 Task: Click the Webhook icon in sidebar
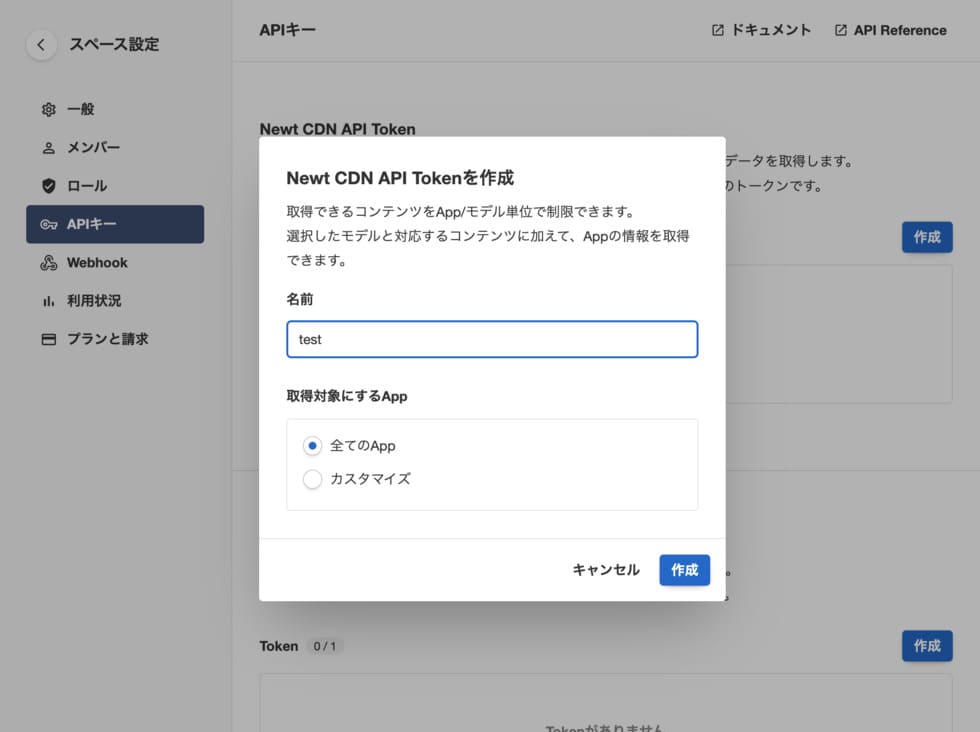(x=49, y=263)
